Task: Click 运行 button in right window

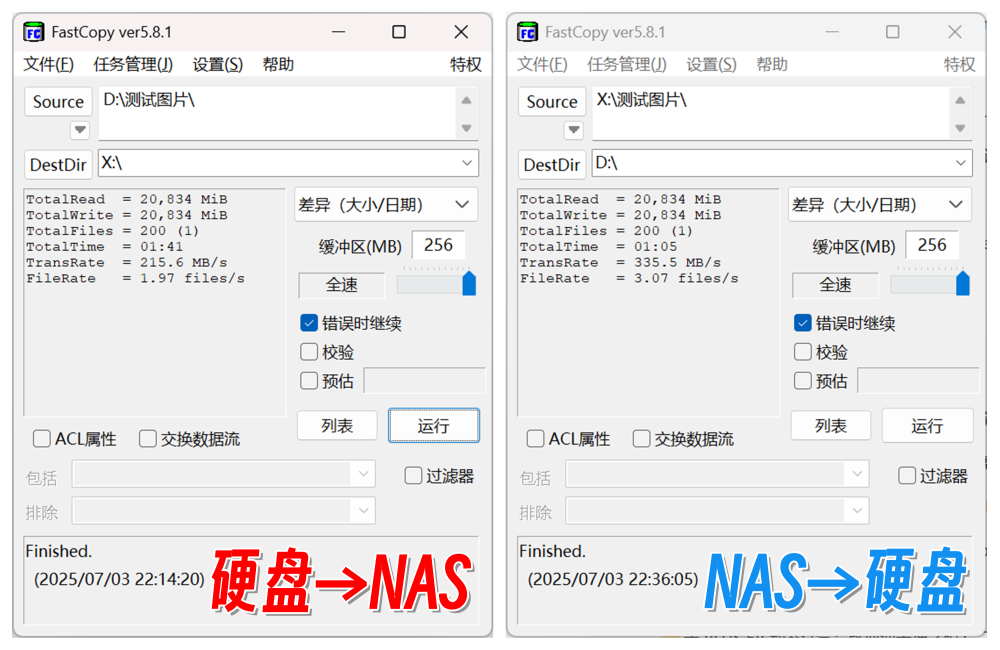Action: click(927, 425)
